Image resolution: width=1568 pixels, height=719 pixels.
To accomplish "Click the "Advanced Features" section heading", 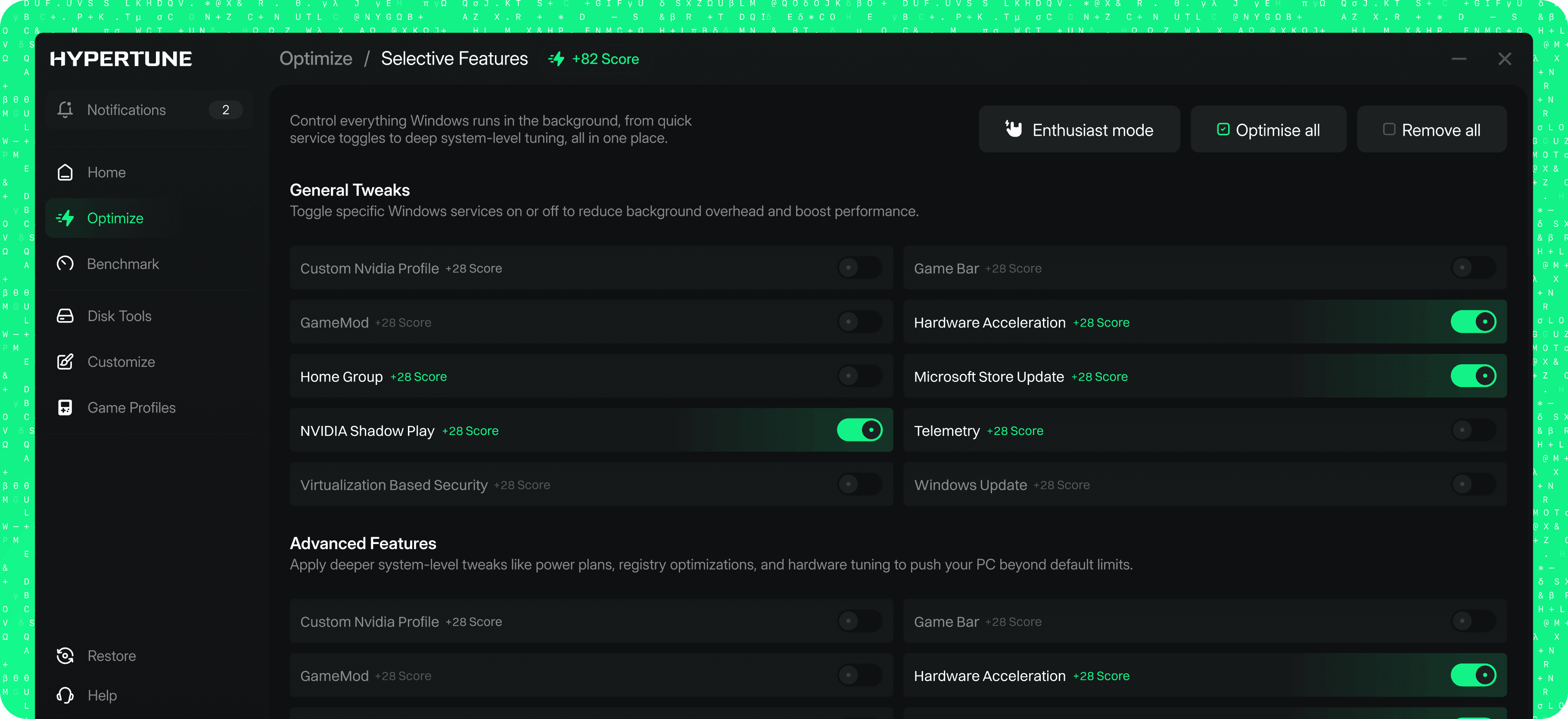I will tap(363, 543).
